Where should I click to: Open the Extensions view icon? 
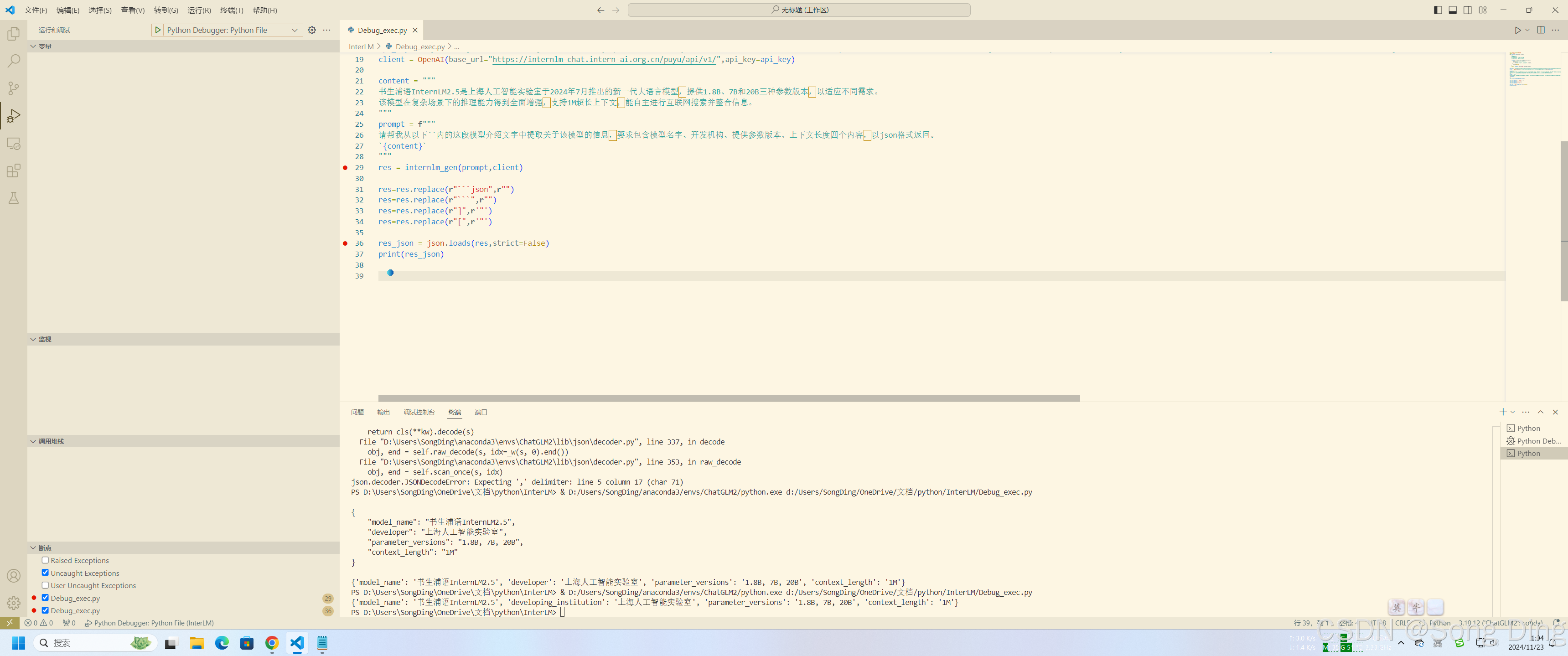point(13,171)
